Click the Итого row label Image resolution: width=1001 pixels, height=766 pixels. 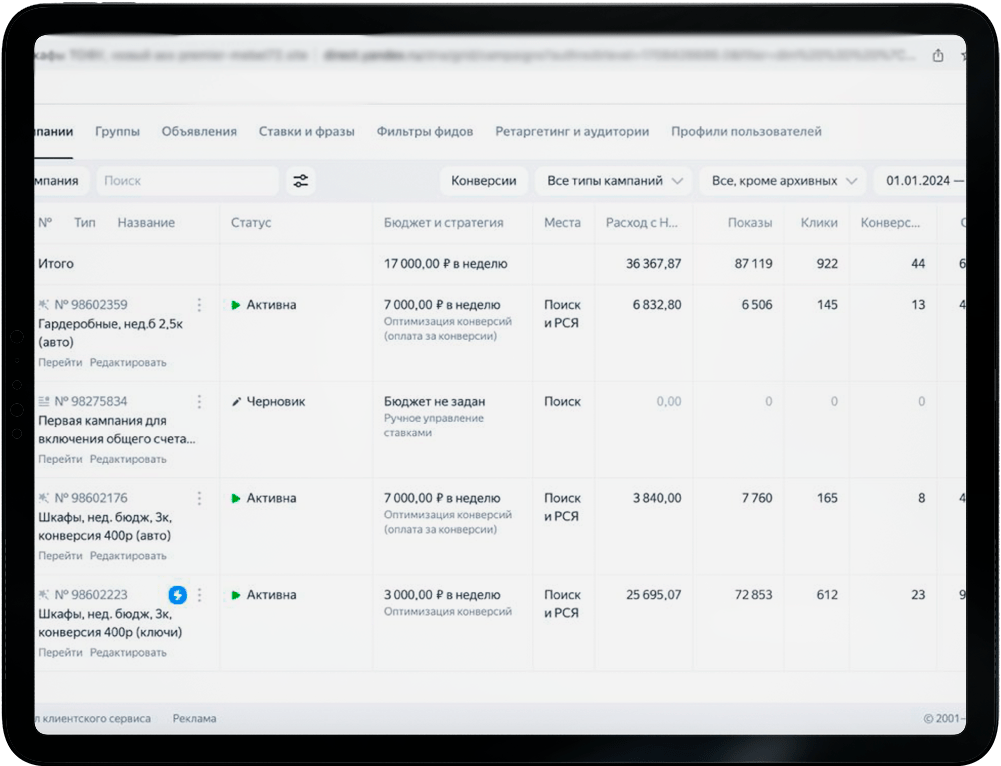click(56, 264)
